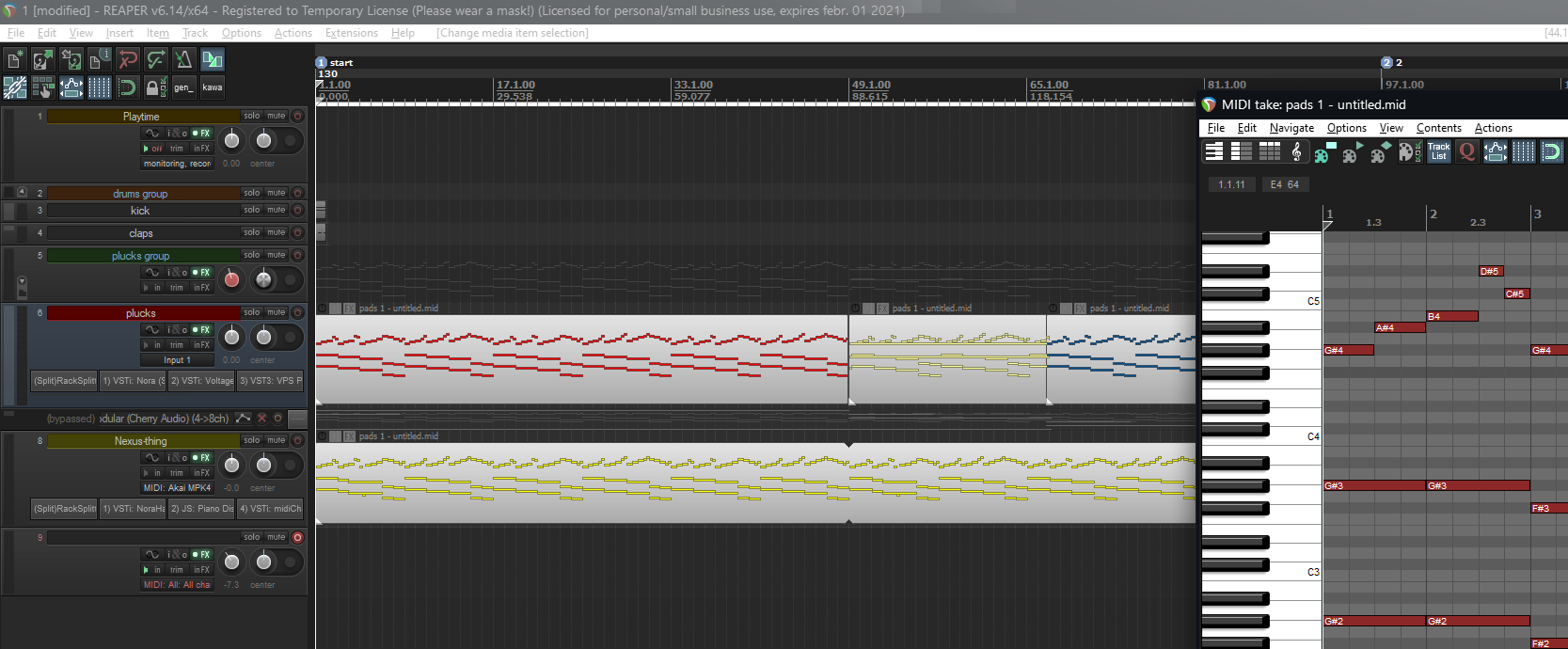Open MIDI: Akai MPK4 input dropdown
The image size is (1568, 649).
click(177, 488)
